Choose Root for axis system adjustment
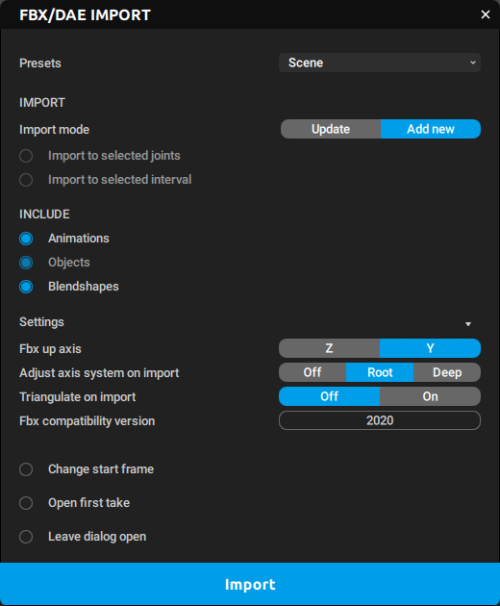This screenshot has width=500, height=606. point(380,373)
